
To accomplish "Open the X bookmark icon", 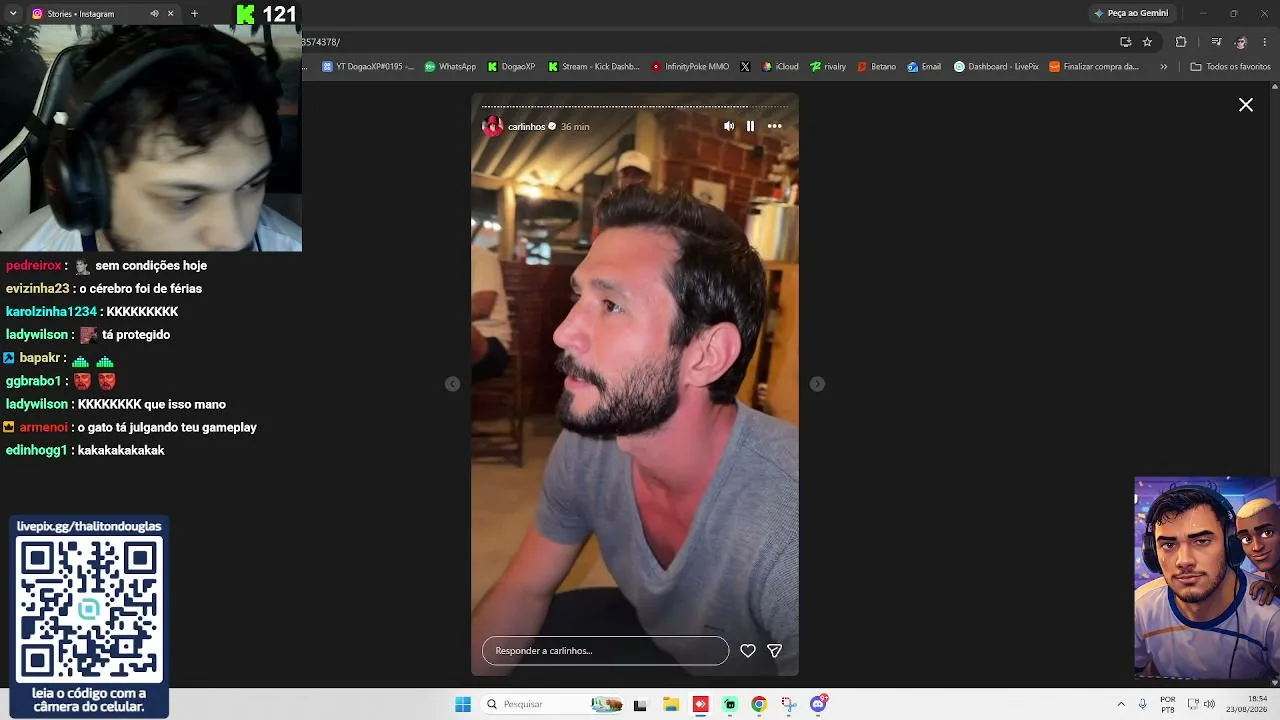I will point(745,67).
